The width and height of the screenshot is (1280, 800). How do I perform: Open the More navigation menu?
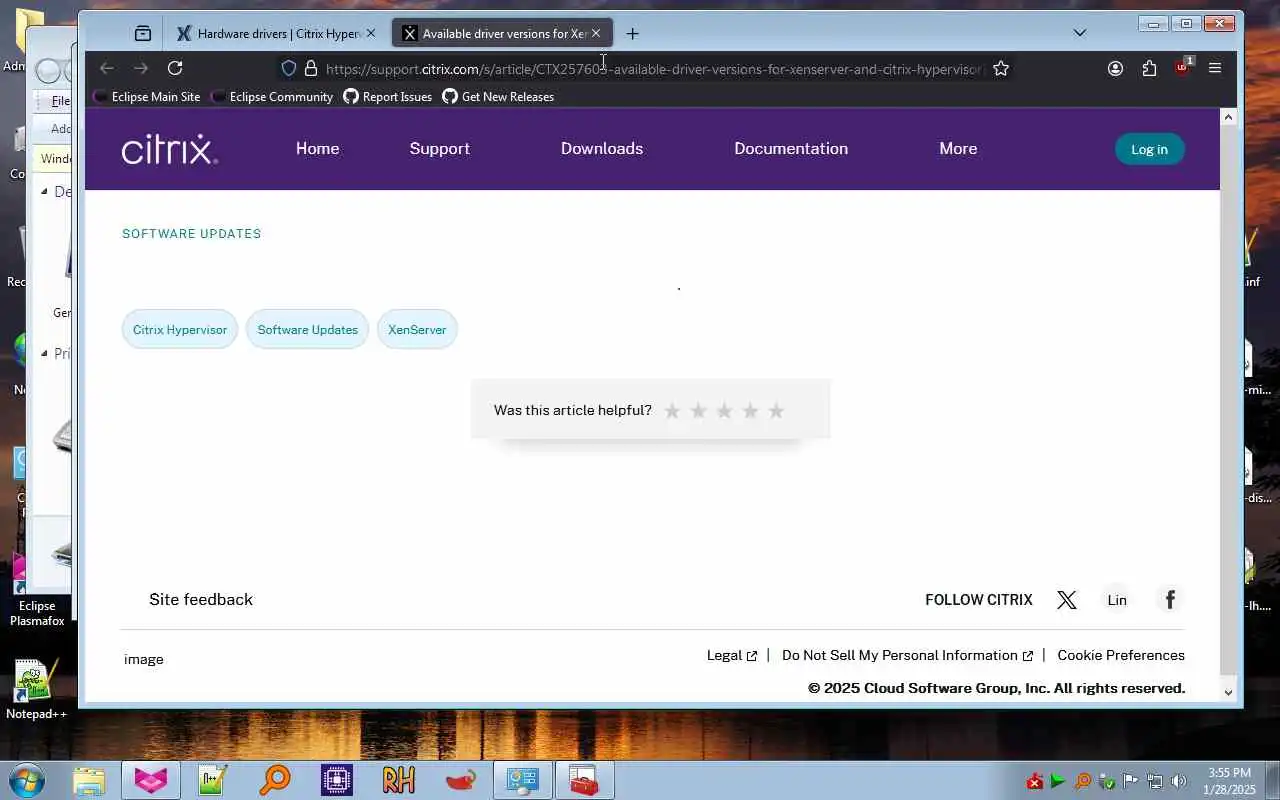pyautogui.click(x=958, y=148)
